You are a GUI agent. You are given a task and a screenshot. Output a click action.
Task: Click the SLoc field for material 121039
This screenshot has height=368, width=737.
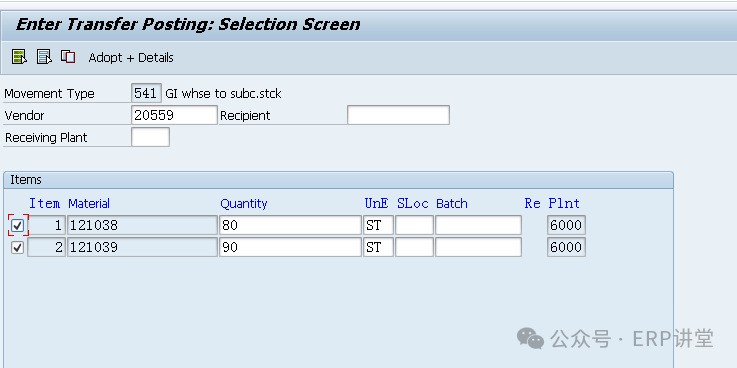coord(414,247)
